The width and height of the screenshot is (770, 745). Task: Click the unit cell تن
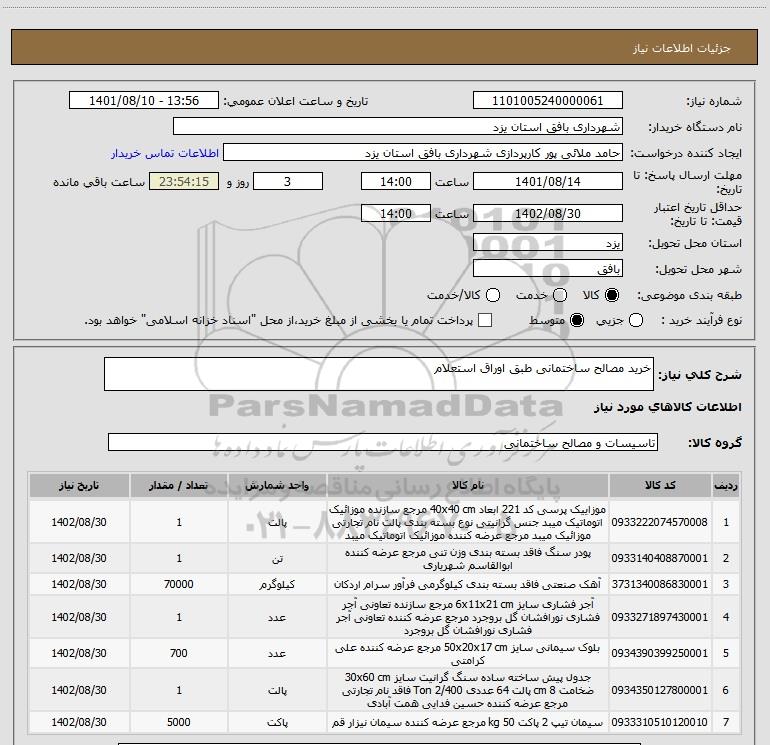[277, 558]
